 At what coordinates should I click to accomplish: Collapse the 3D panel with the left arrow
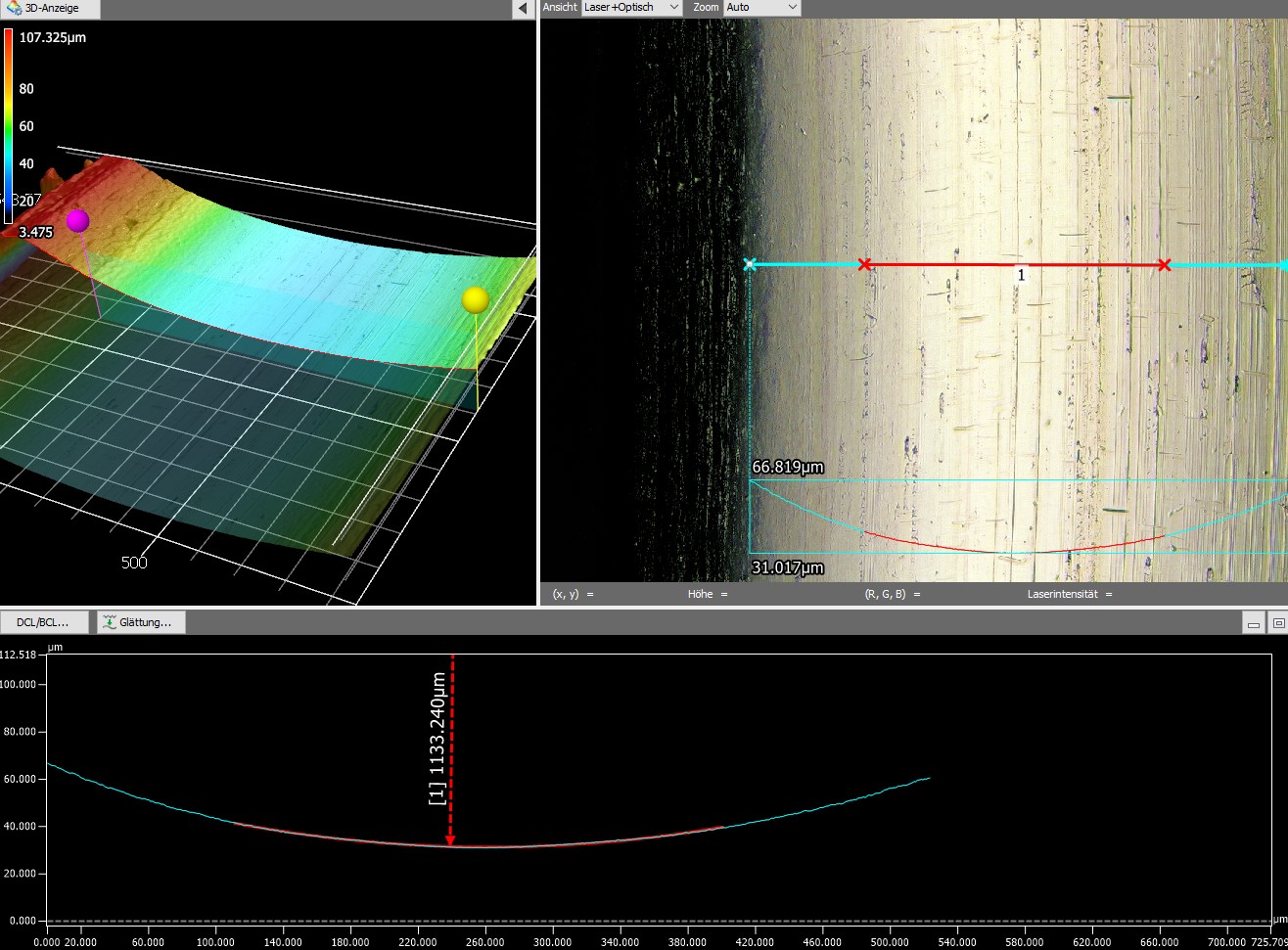523,9
